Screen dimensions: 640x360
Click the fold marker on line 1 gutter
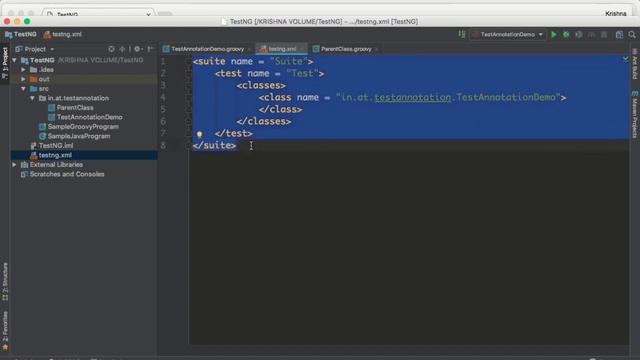click(188, 62)
